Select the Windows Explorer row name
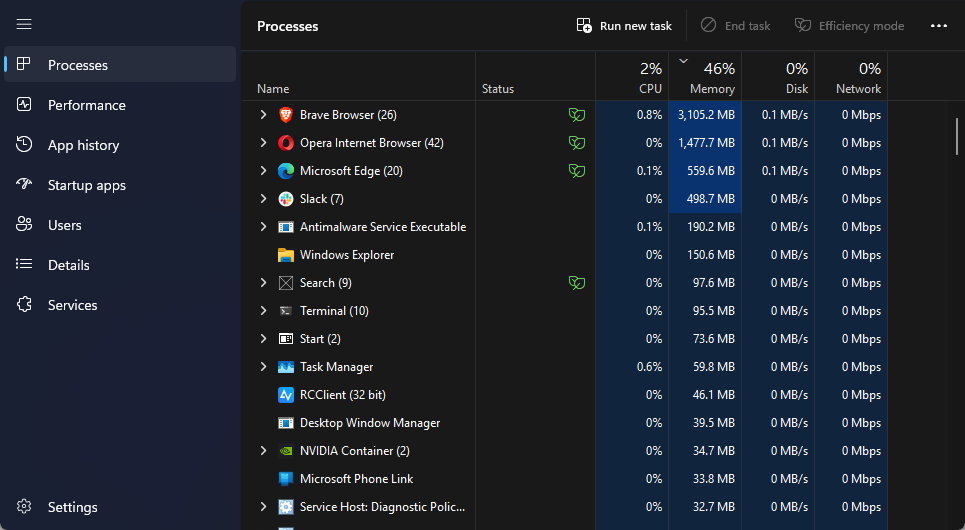 point(346,255)
